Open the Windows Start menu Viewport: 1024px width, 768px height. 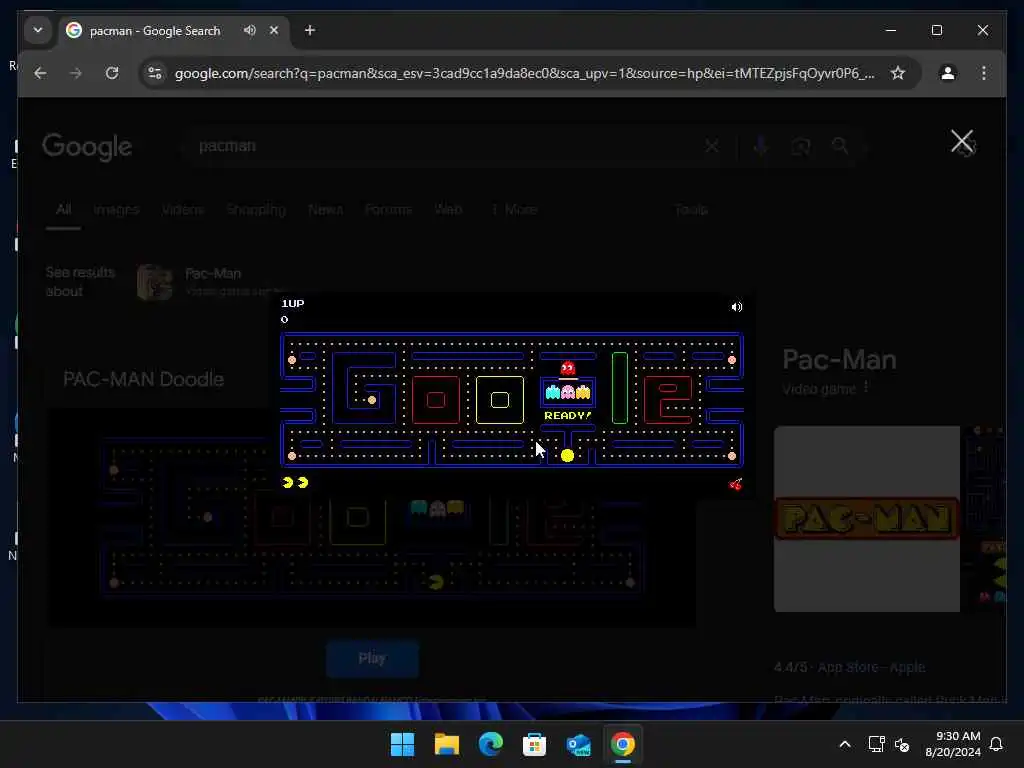[402, 744]
